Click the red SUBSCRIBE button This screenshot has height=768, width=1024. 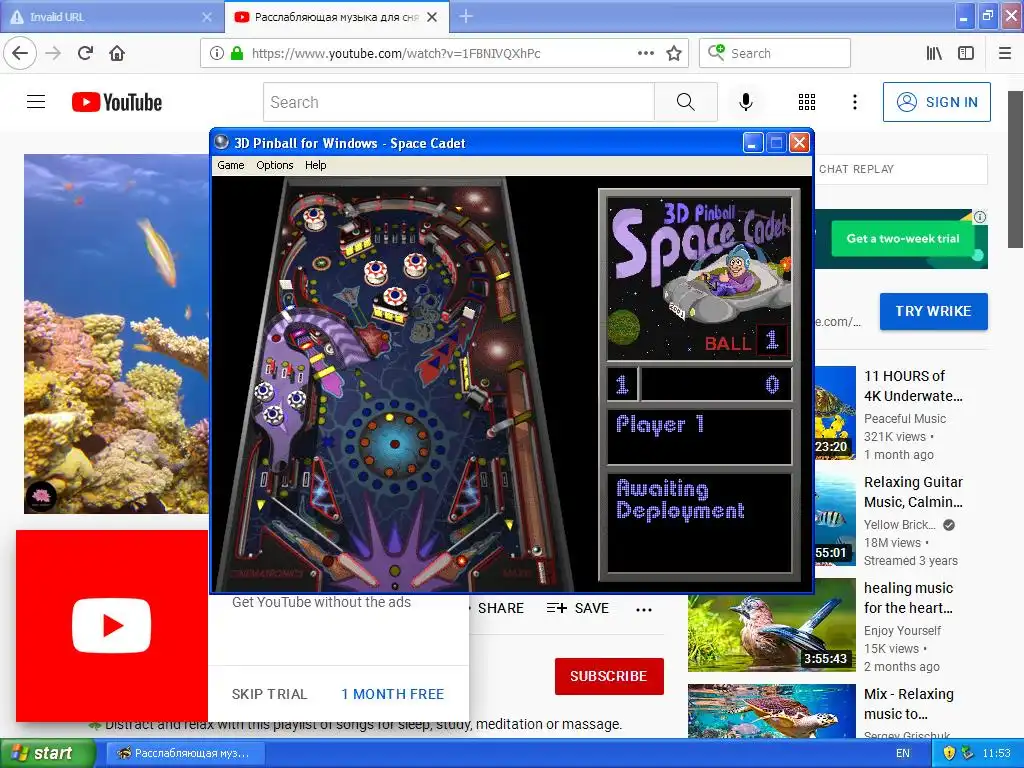coord(609,676)
